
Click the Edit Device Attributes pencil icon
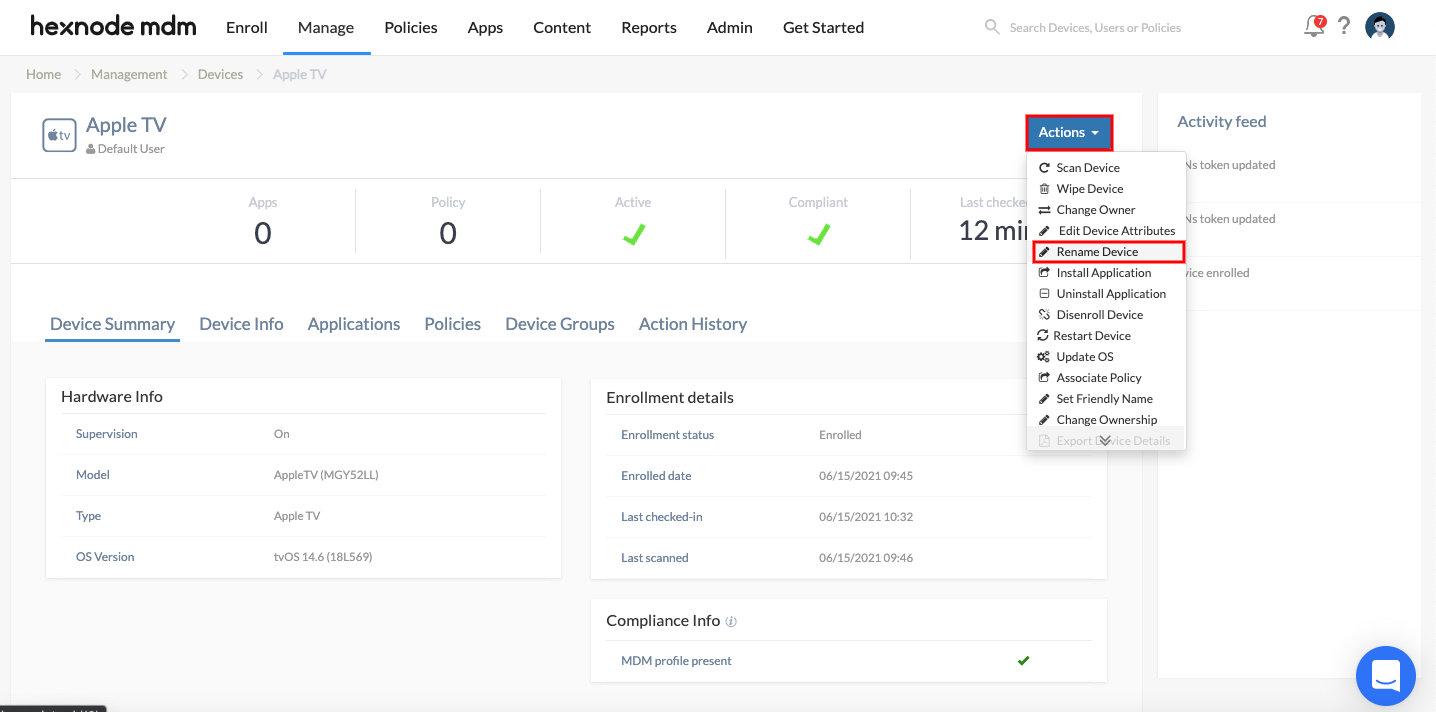1044,231
